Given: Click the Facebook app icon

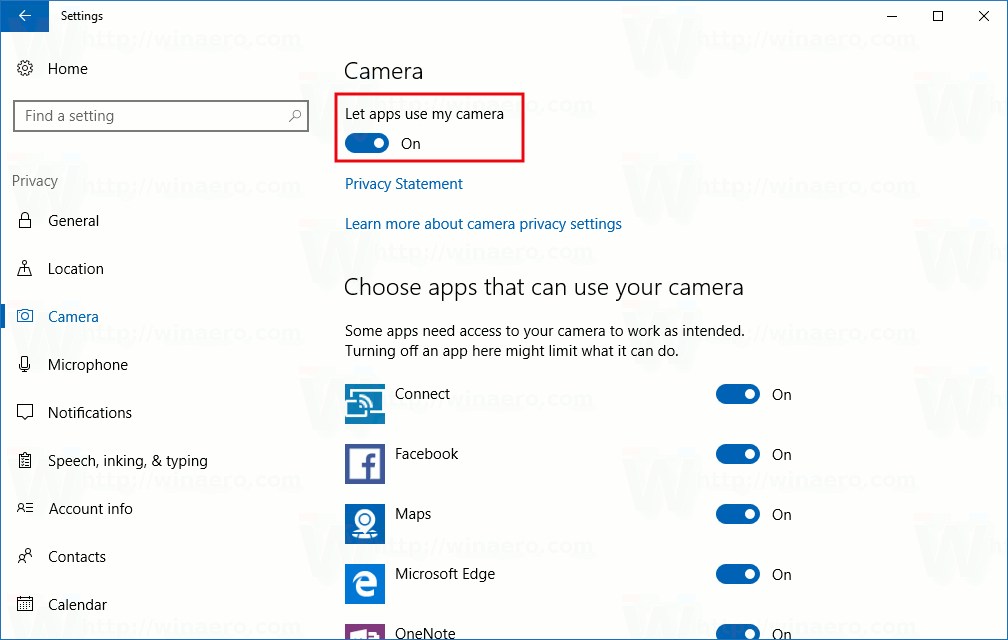Looking at the screenshot, I should point(365,464).
